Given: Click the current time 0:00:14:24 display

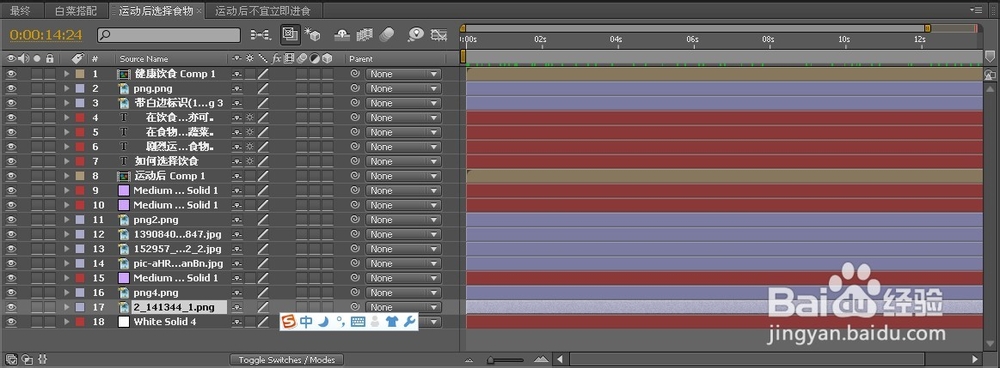Looking at the screenshot, I should coord(46,34).
